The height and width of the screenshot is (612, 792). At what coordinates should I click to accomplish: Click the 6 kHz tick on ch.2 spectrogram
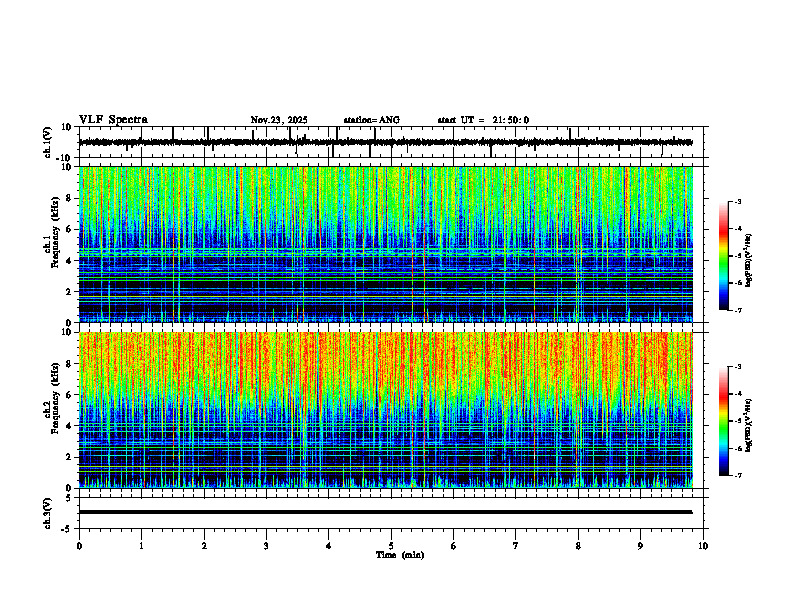(70, 395)
